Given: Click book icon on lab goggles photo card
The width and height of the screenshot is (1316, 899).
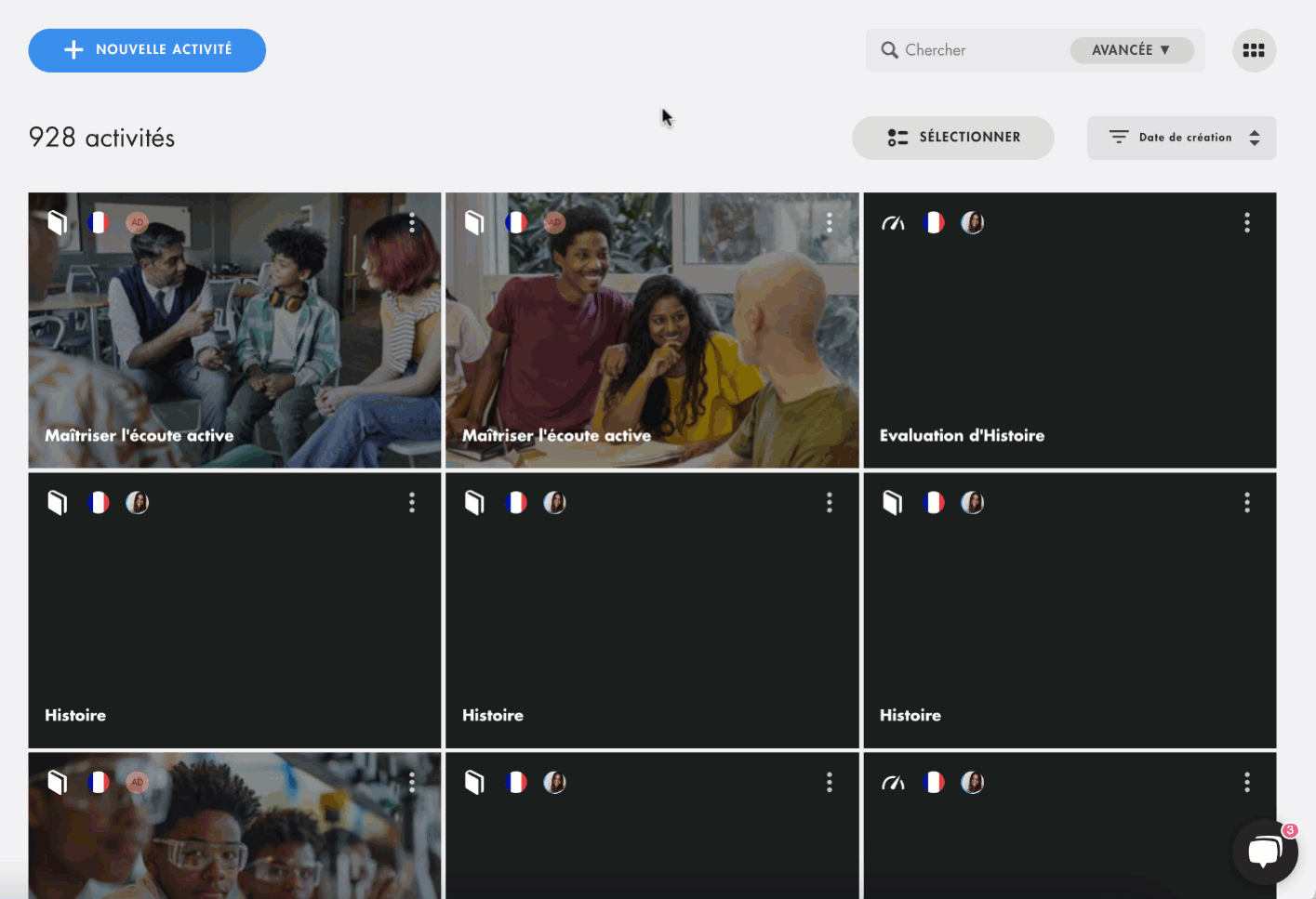Looking at the screenshot, I should [x=58, y=783].
